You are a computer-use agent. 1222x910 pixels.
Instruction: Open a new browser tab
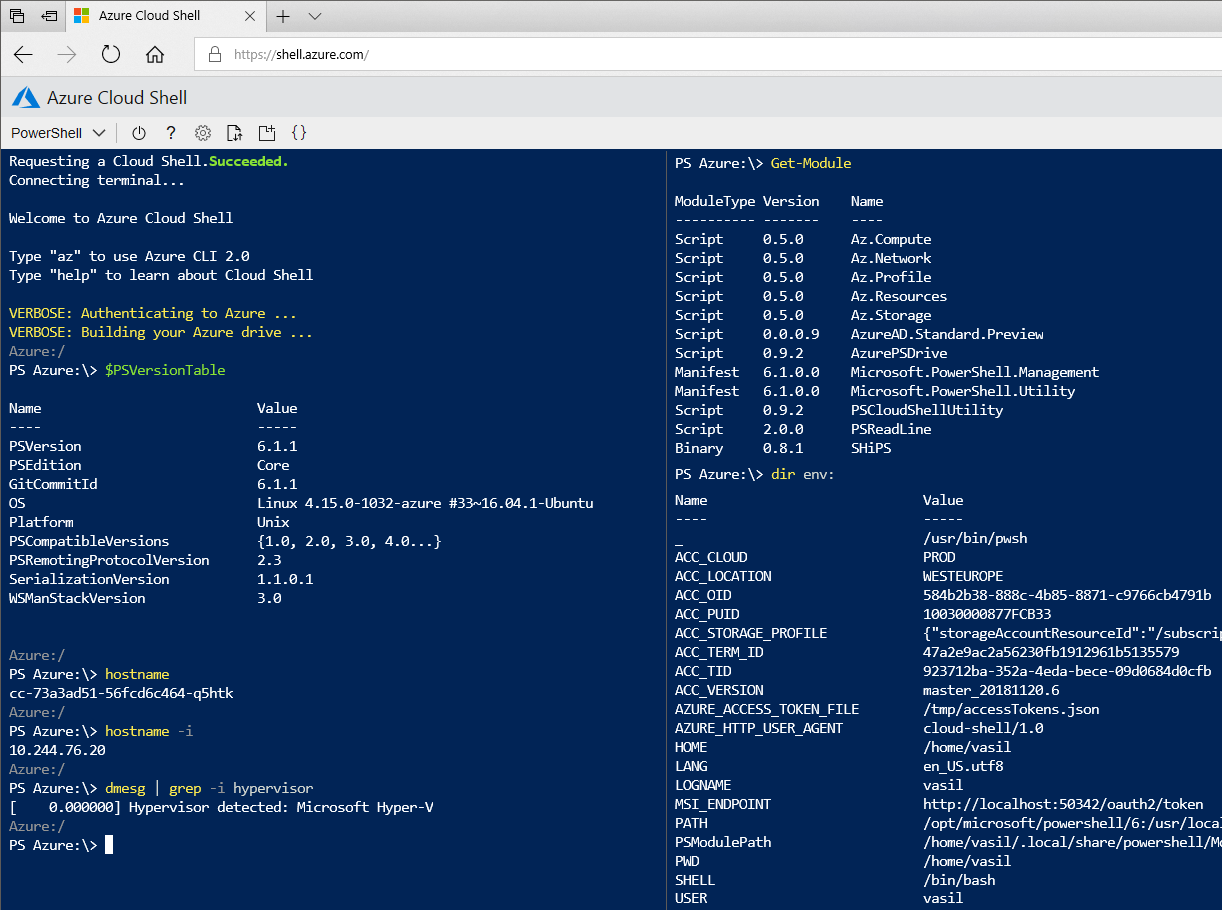(x=283, y=16)
